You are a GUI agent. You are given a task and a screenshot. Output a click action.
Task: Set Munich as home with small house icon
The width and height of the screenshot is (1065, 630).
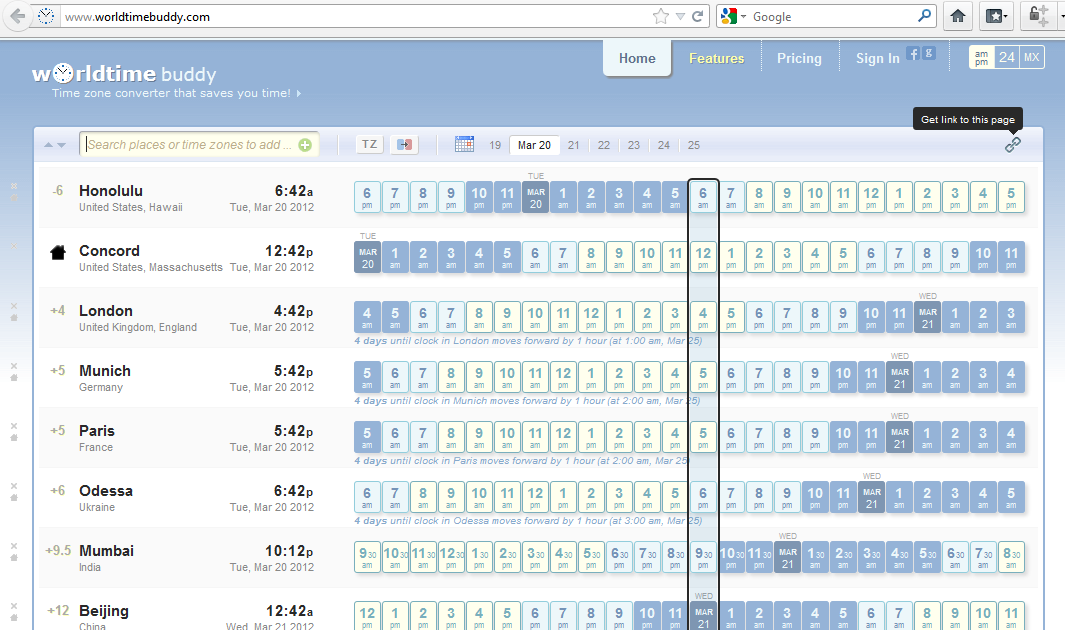click(x=14, y=377)
